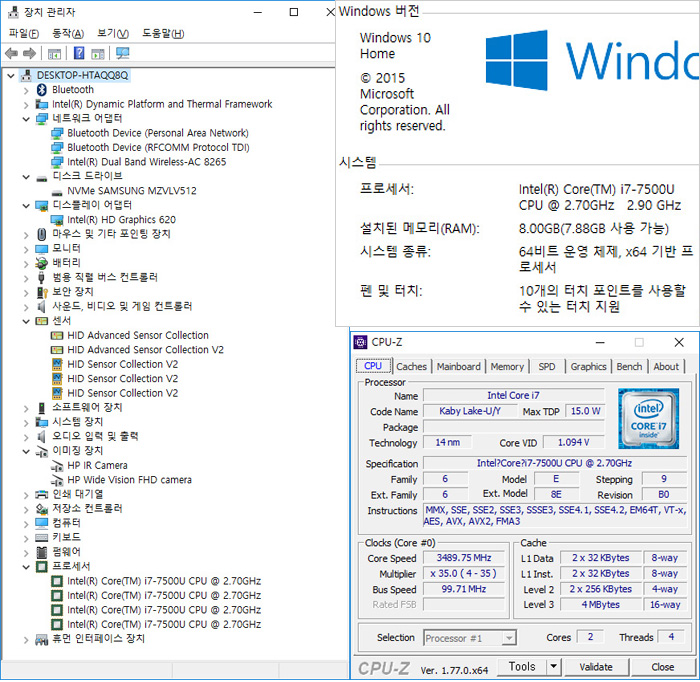Screen dimensions: 700x682
Task: Click the CPU-Z app icon in title bar
Action: pos(360,342)
